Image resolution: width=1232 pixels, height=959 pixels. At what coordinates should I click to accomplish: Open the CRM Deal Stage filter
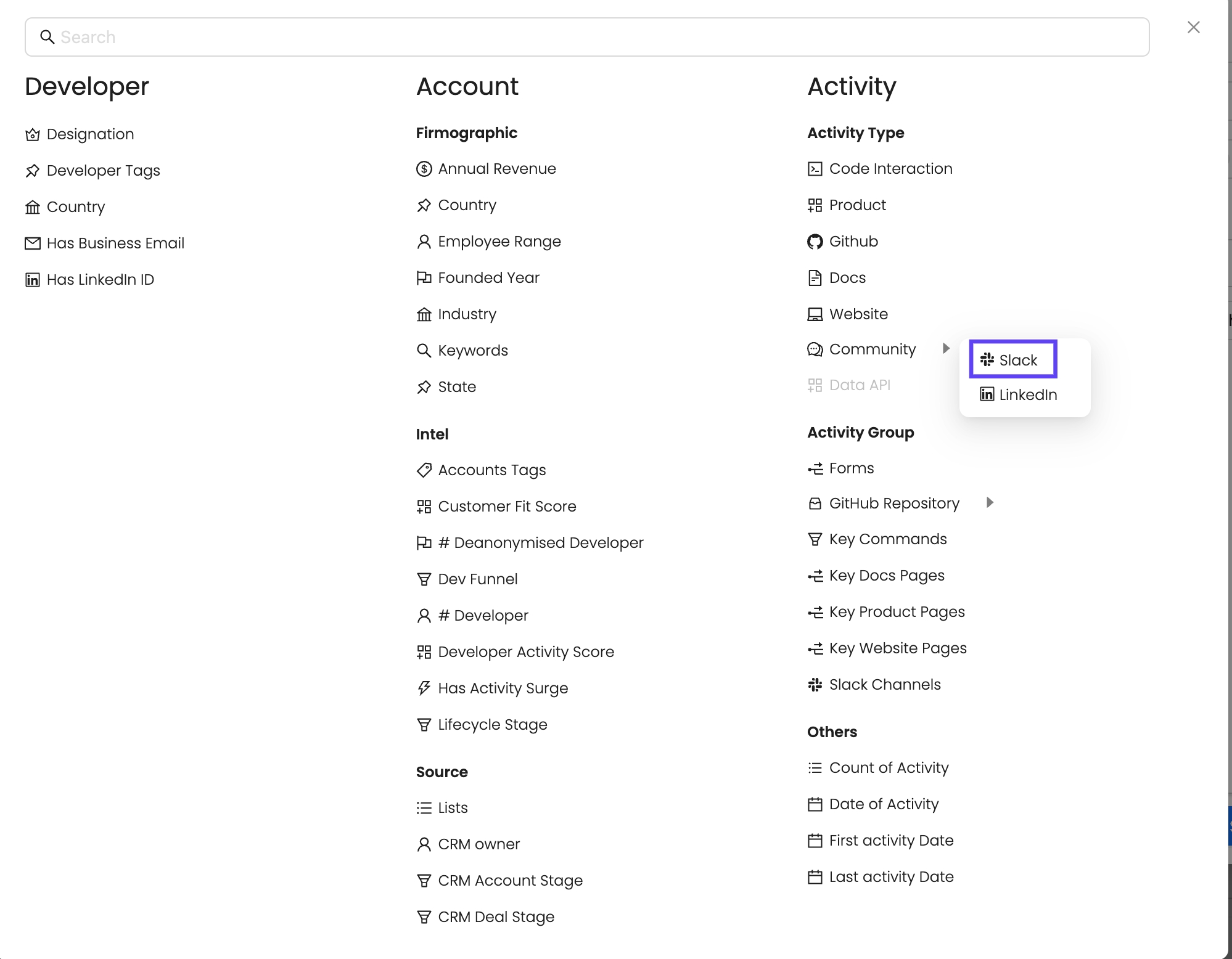[496, 917]
